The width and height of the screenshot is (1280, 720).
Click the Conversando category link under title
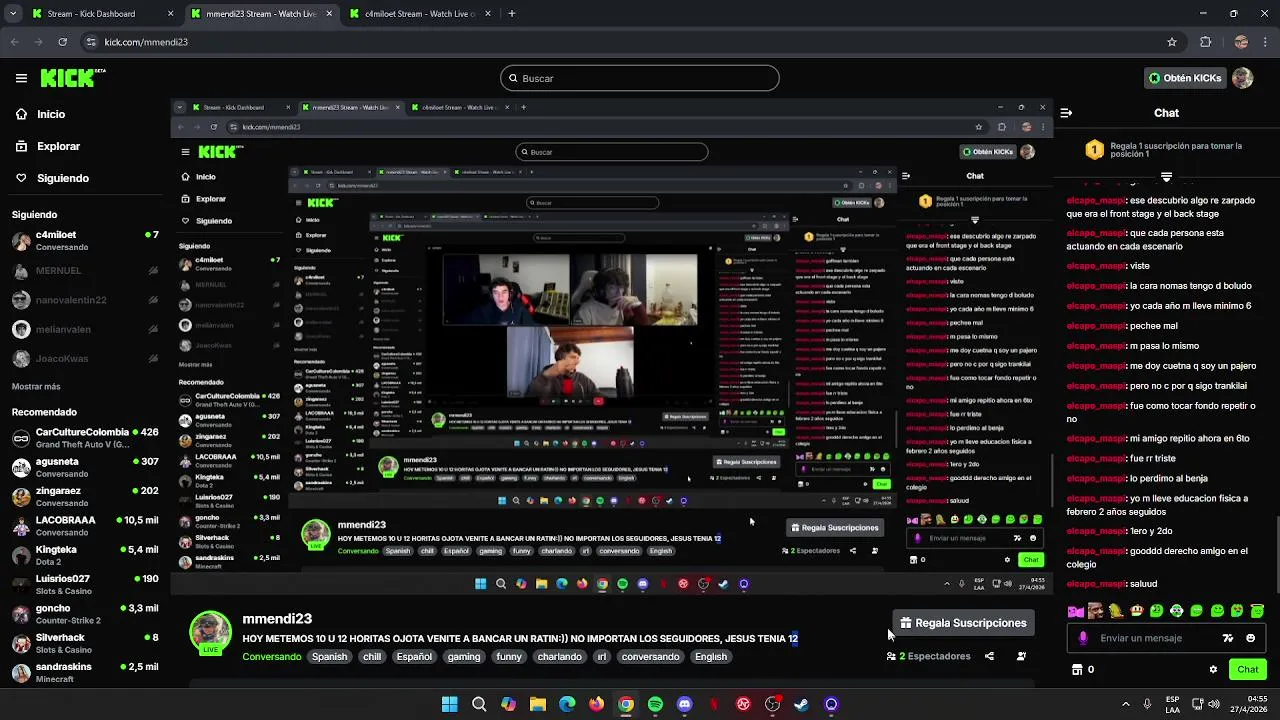[271, 657]
